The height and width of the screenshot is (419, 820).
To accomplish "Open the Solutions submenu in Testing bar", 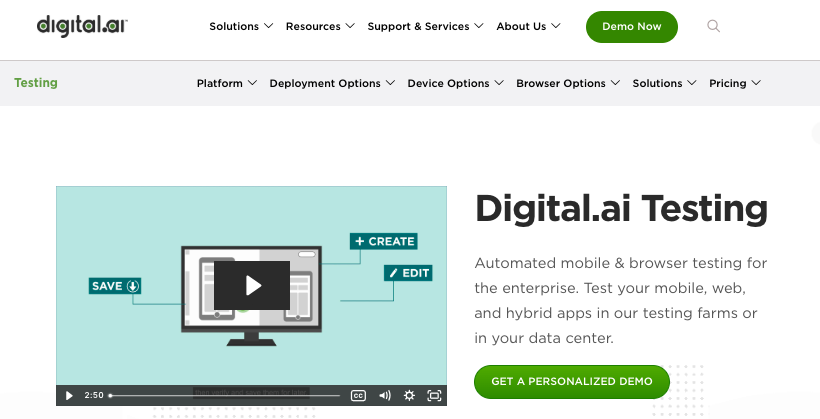I will (x=657, y=83).
